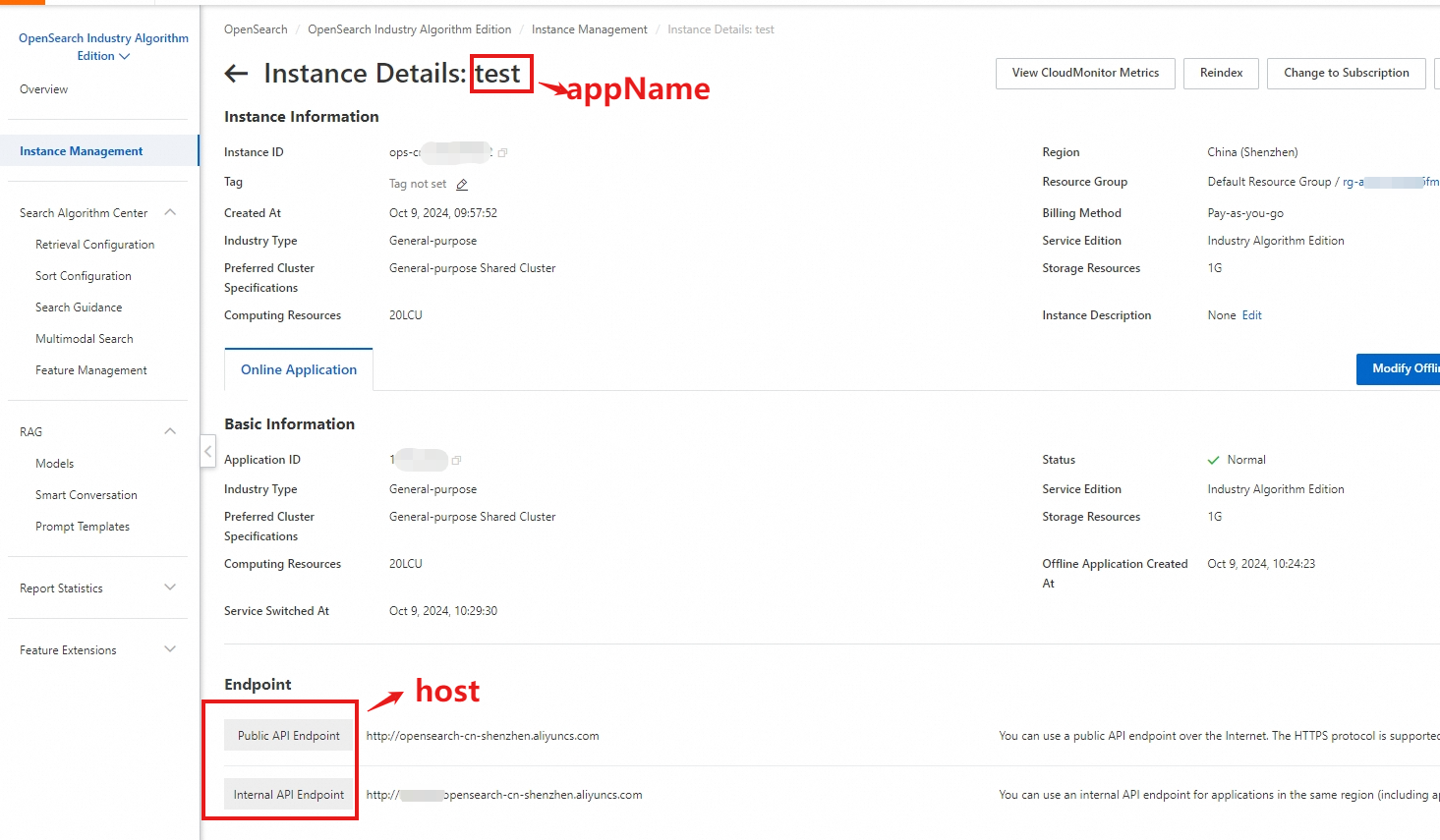
Task: Open Prompt Templates
Action: pos(83,527)
